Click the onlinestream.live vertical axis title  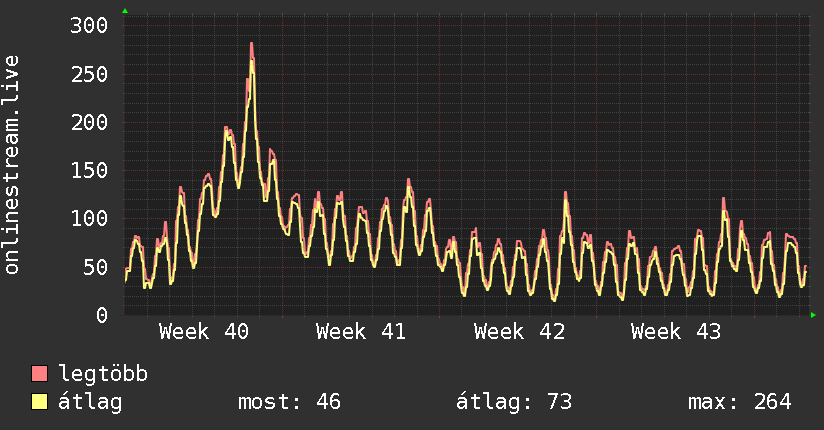tap(12, 165)
